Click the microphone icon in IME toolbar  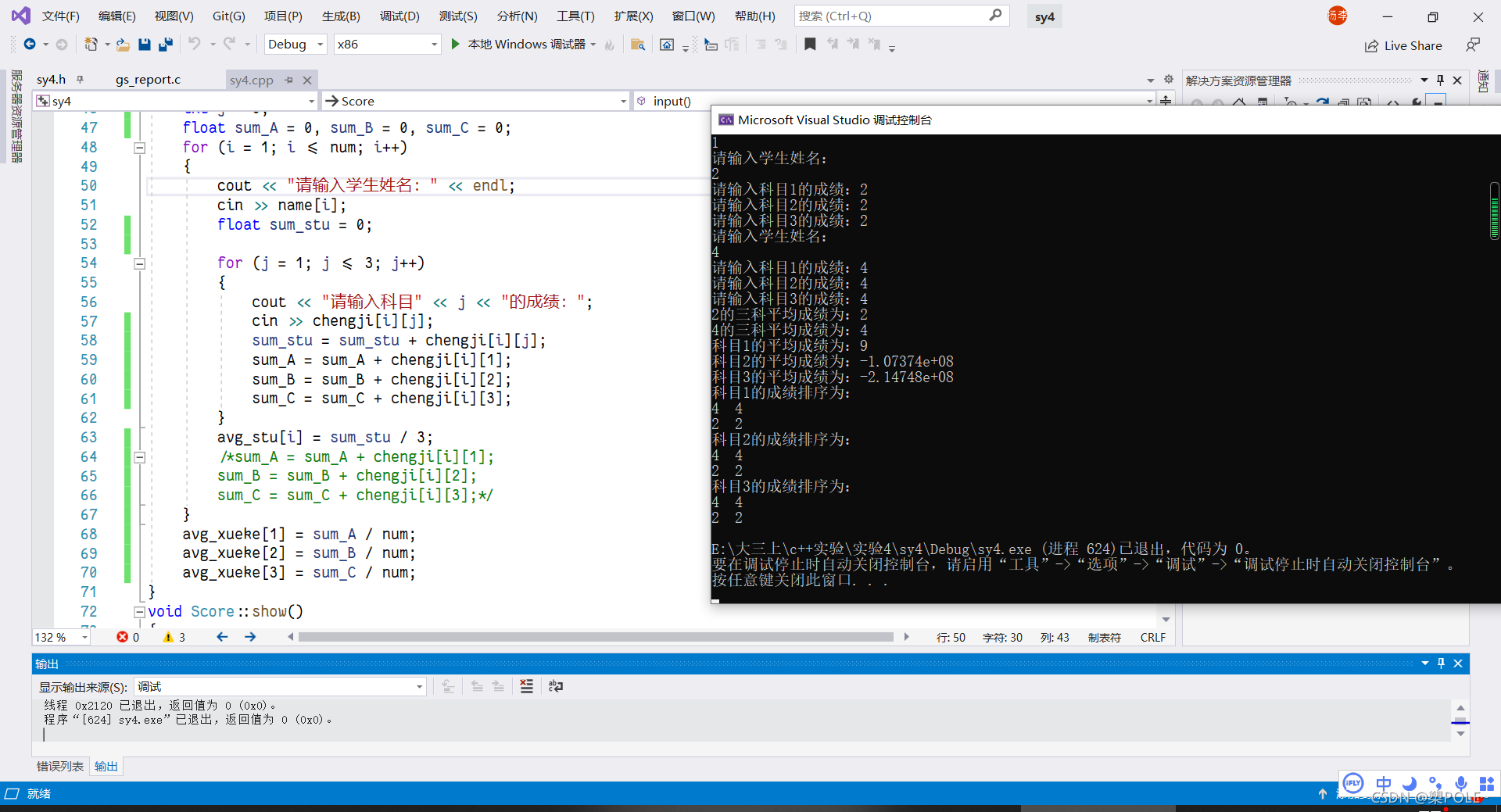pyautogui.click(x=1460, y=783)
